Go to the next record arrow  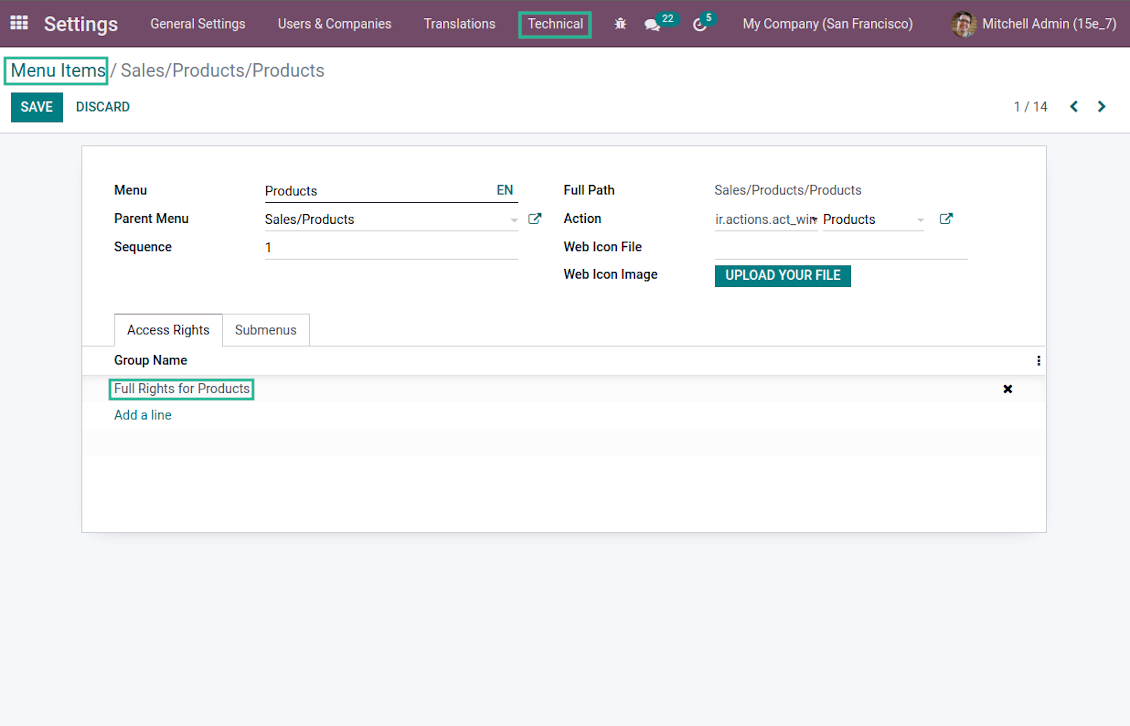tap(1101, 107)
